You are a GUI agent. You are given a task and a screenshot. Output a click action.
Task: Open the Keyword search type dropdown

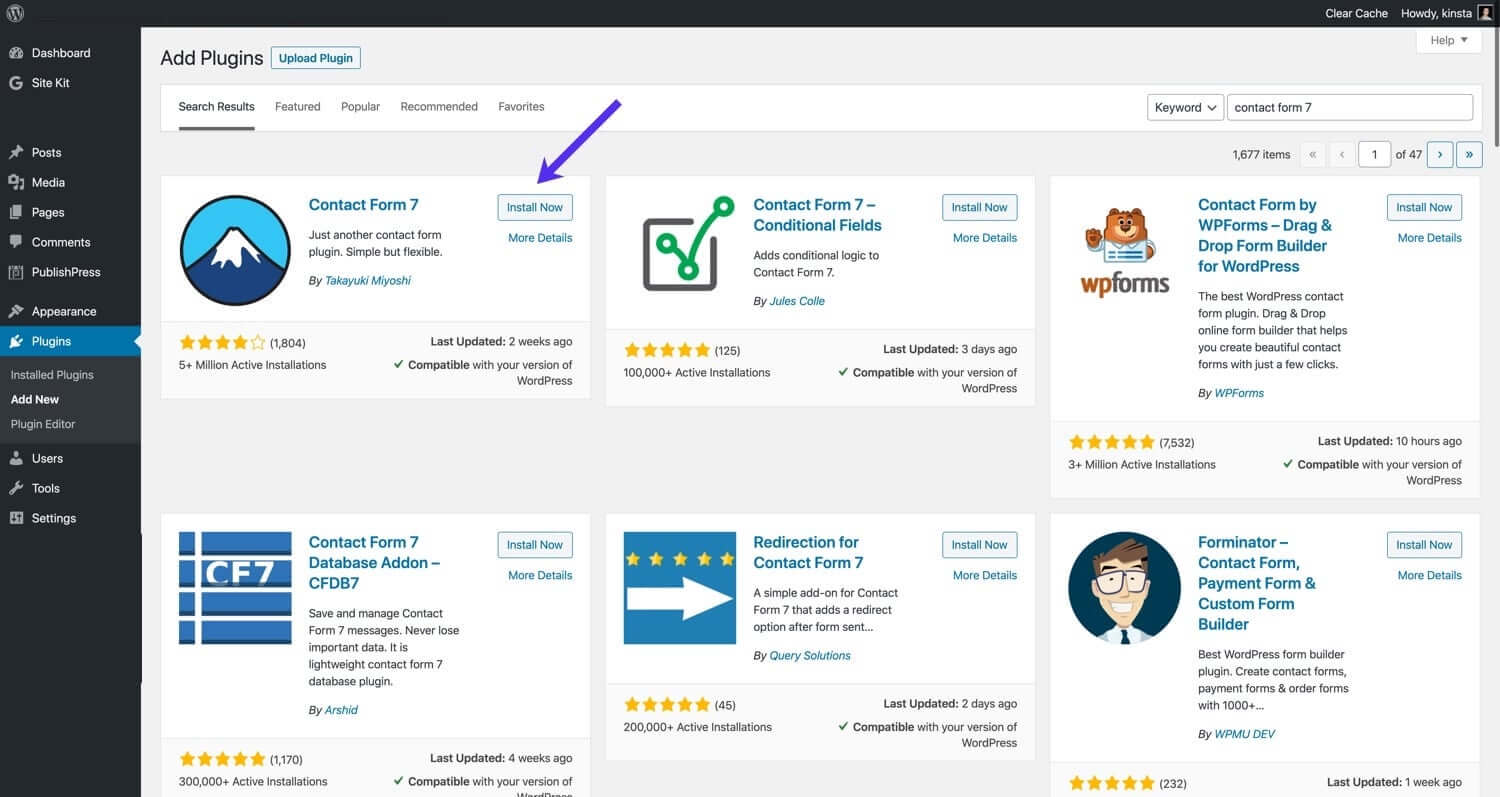(1185, 108)
